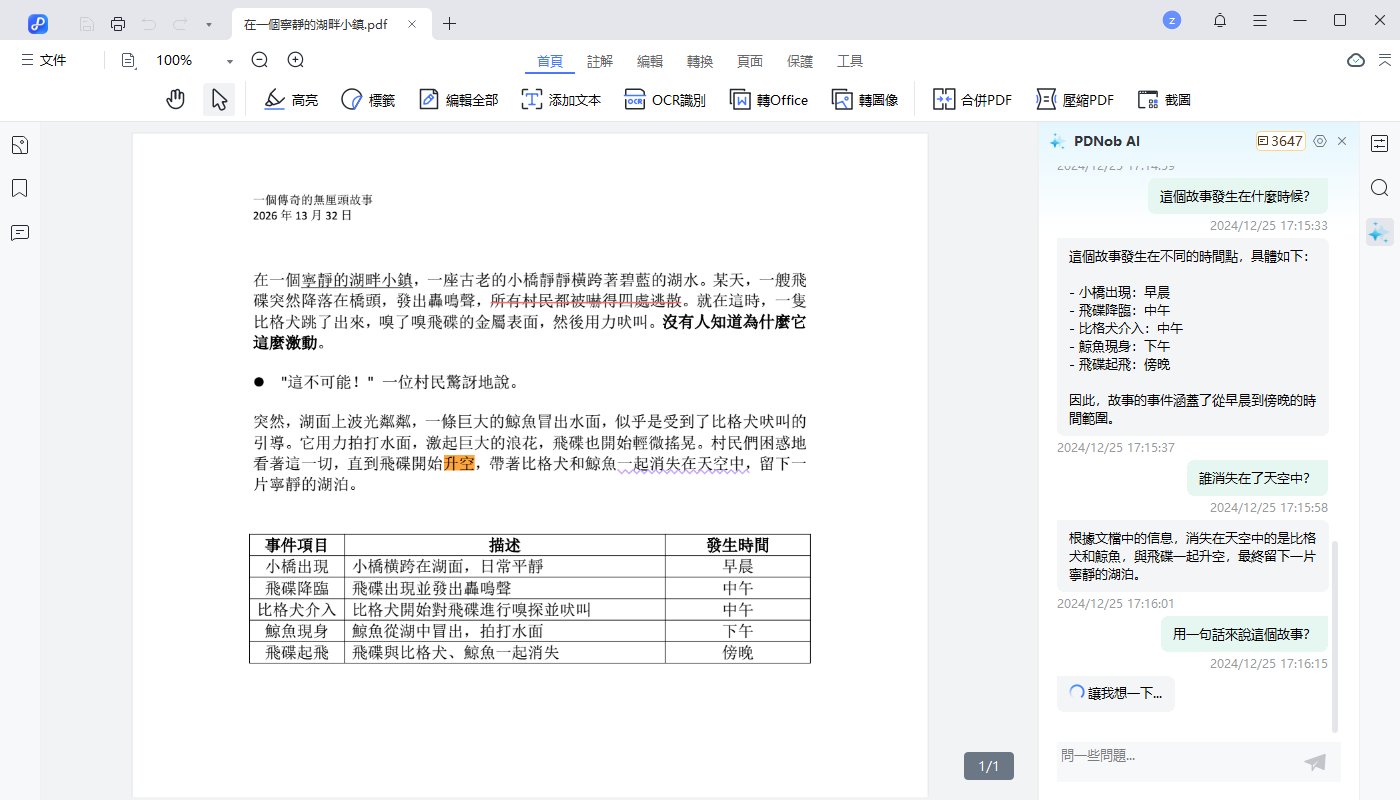Image resolution: width=1400 pixels, height=800 pixels.
Task: Open the top-right hamburger menu
Action: coord(1259,19)
